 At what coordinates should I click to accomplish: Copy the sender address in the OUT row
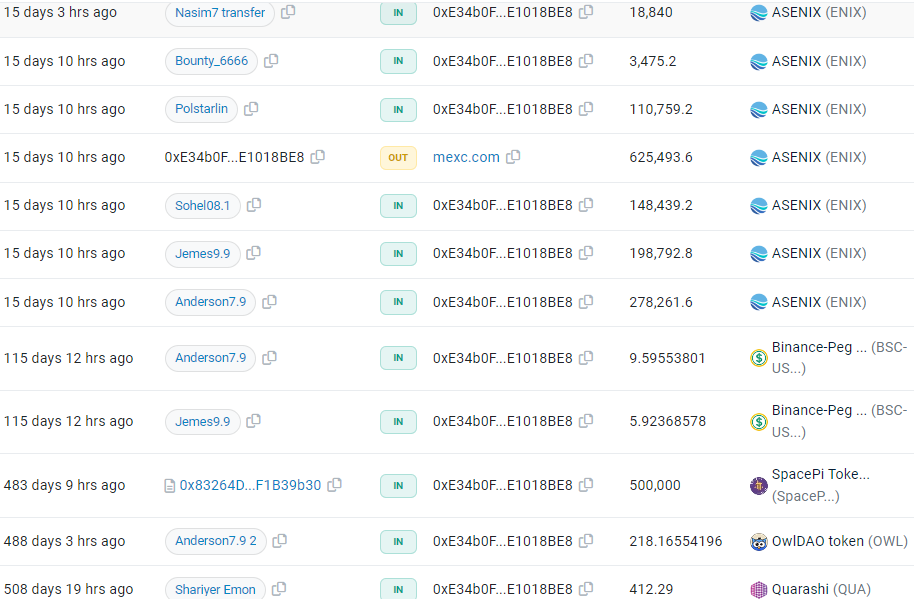[x=318, y=157]
